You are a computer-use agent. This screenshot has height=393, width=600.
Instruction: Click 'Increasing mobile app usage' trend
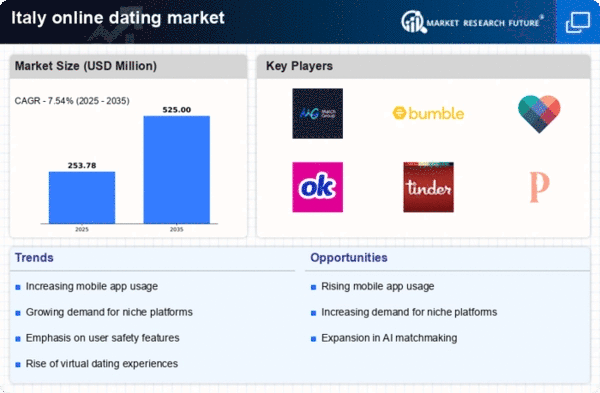92,286
